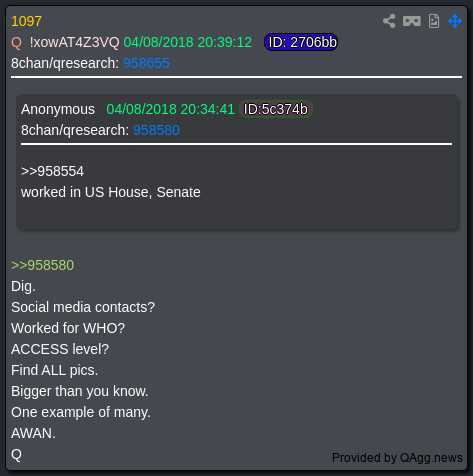Click timestamp 04/08/2018 20:39:12
Screen dimensions: 473x476
(x=188, y=42)
